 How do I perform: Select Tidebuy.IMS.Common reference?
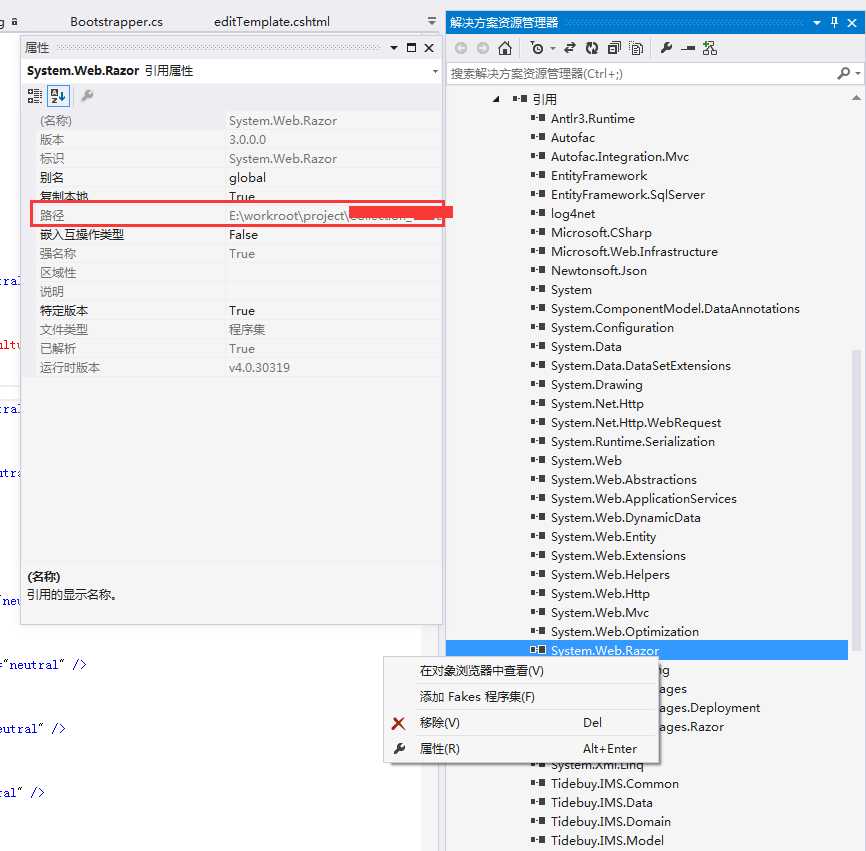pos(615,784)
